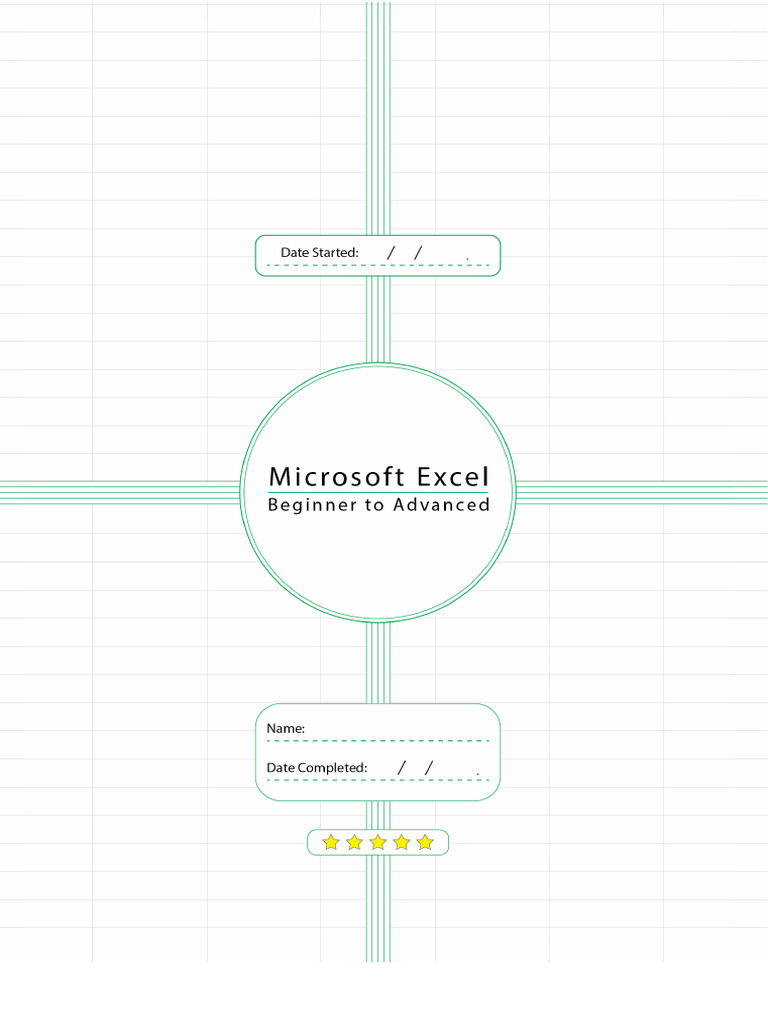Click the 'Name:' label

click(x=285, y=728)
